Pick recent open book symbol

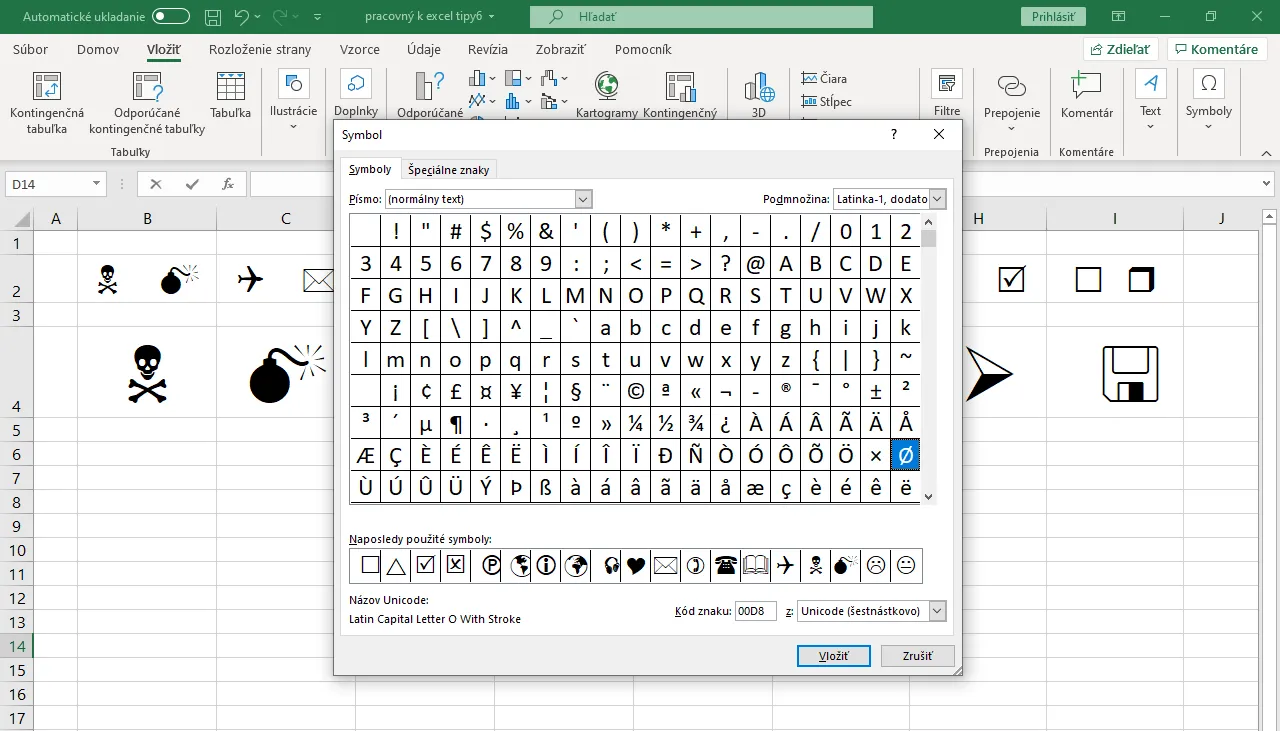click(756, 565)
